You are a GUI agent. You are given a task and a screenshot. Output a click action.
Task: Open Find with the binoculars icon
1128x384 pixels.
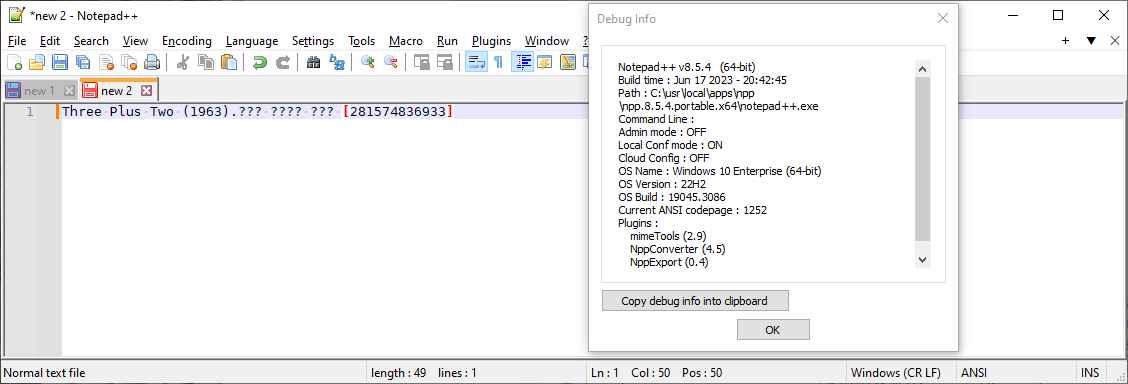(x=313, y=63)
